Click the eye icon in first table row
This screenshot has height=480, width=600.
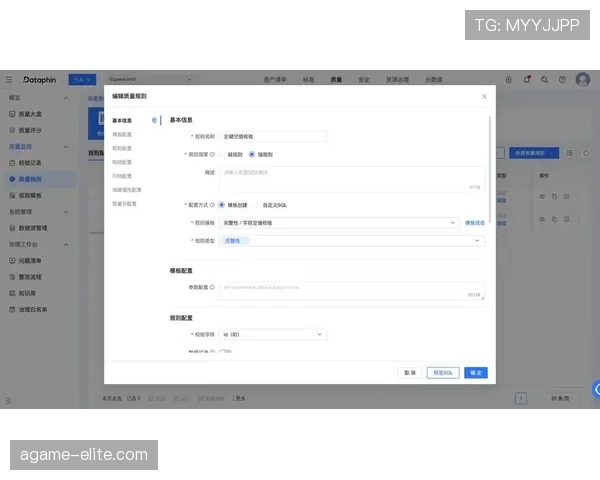[x=542, y=196]
